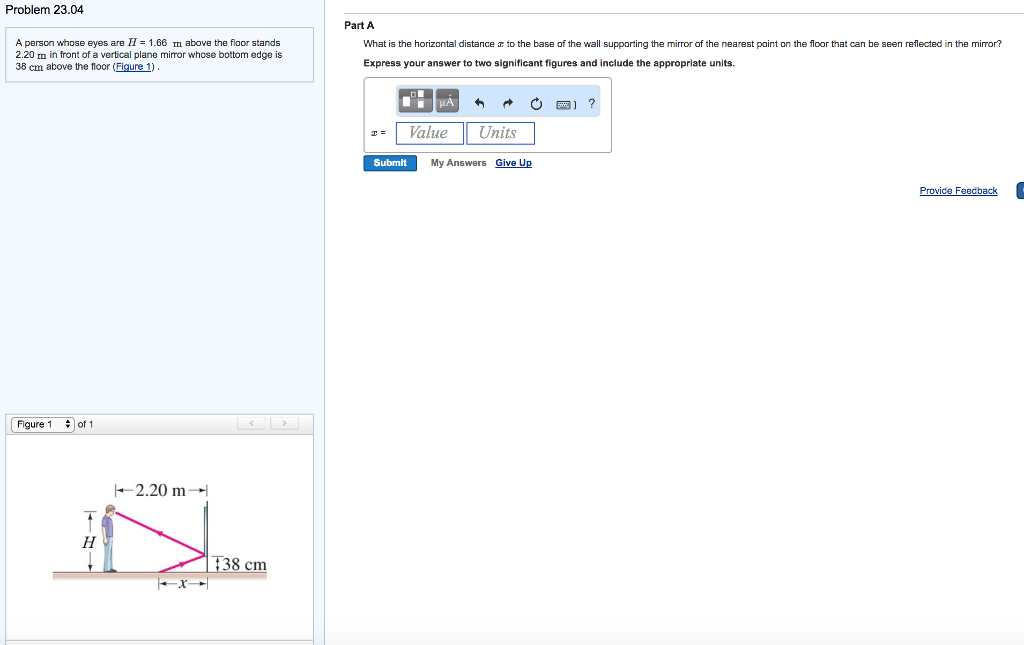Advance to next figure with right arrow
Viewport: 1024px width, 645px height.
coord(284,423)
